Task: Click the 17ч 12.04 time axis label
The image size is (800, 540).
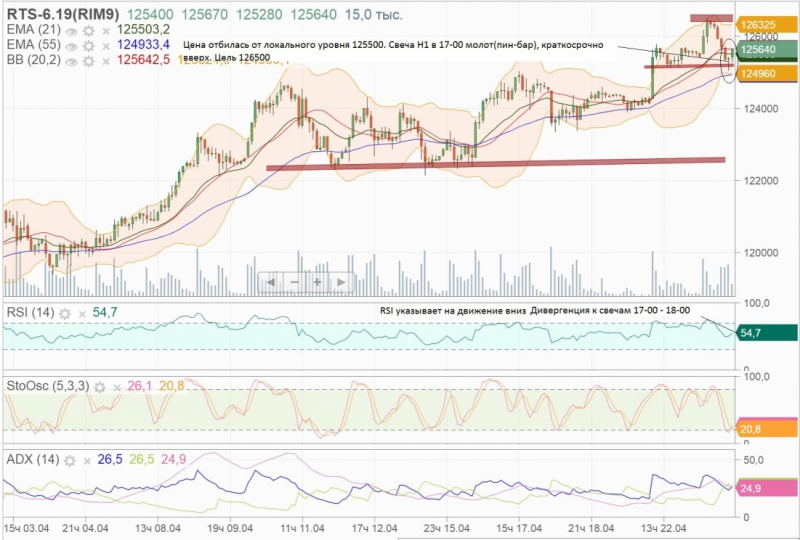Action: click(x=374, y=528)
